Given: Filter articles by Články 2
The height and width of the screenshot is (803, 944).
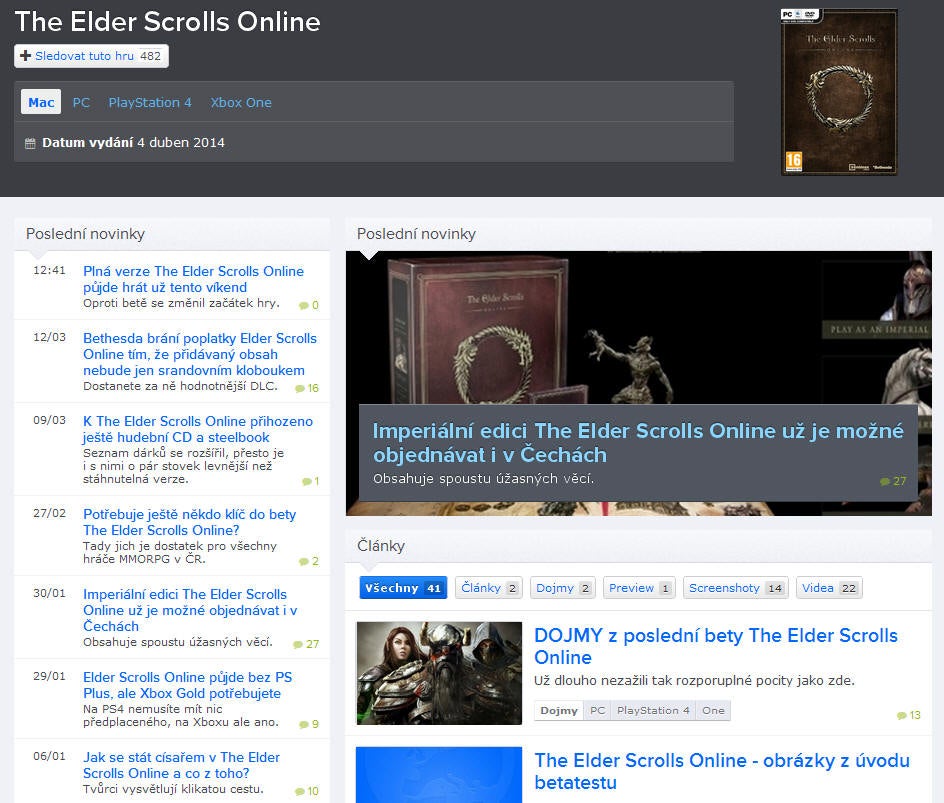Looking at the screenshot, I should pos(489,588).
